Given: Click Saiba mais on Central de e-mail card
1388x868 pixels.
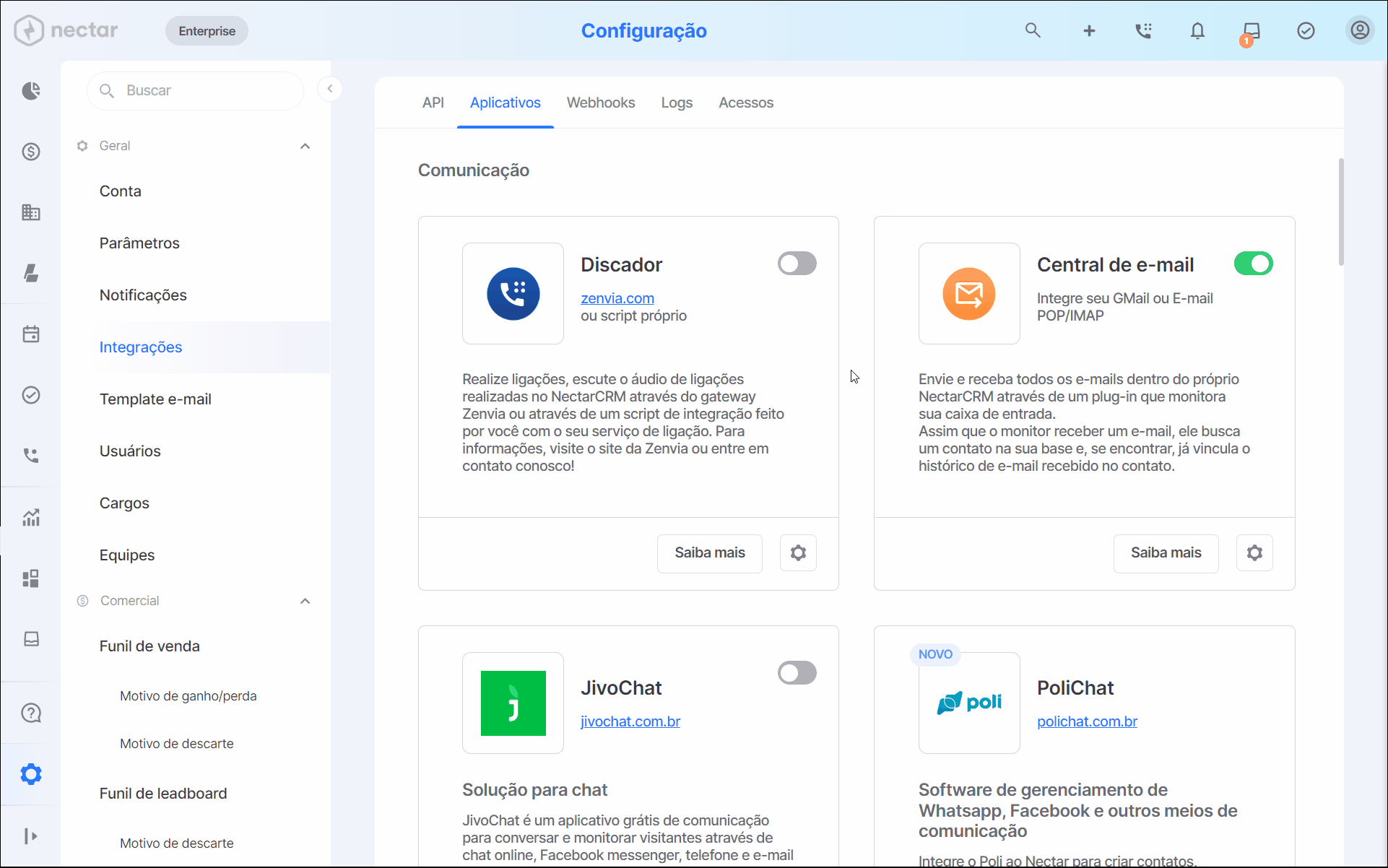Looking at the screenshot, I should [x=1166, y=553].
